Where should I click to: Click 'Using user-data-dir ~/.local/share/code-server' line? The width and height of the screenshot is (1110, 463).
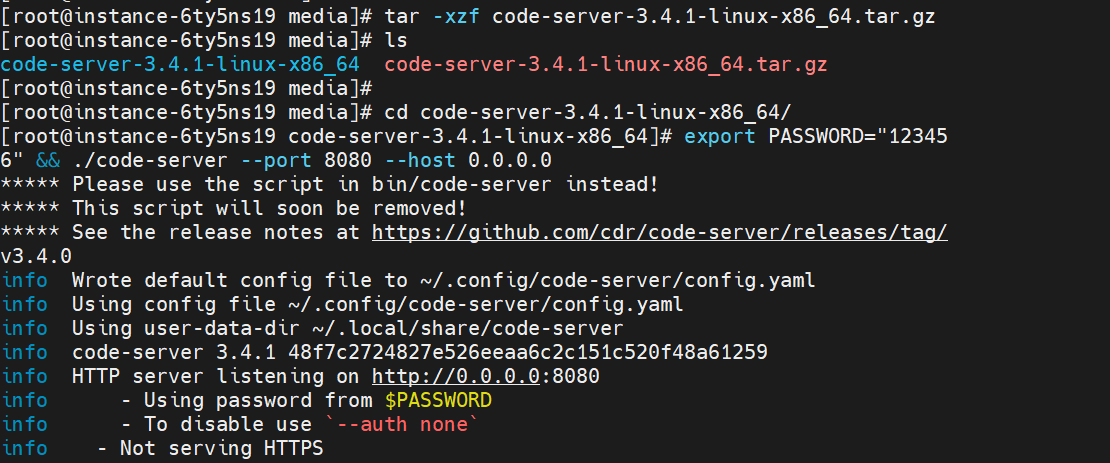pyautogui.click(x=312, y=328)
